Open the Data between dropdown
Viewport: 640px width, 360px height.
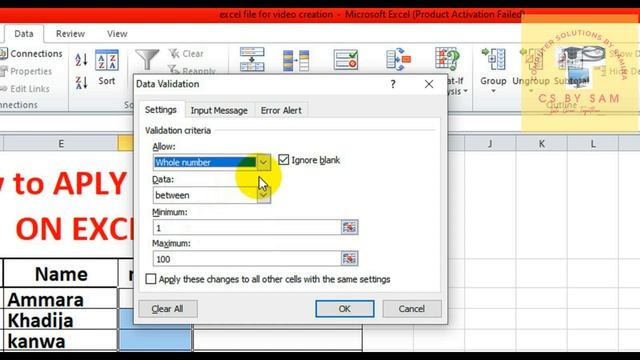click(x=264, y=195)
